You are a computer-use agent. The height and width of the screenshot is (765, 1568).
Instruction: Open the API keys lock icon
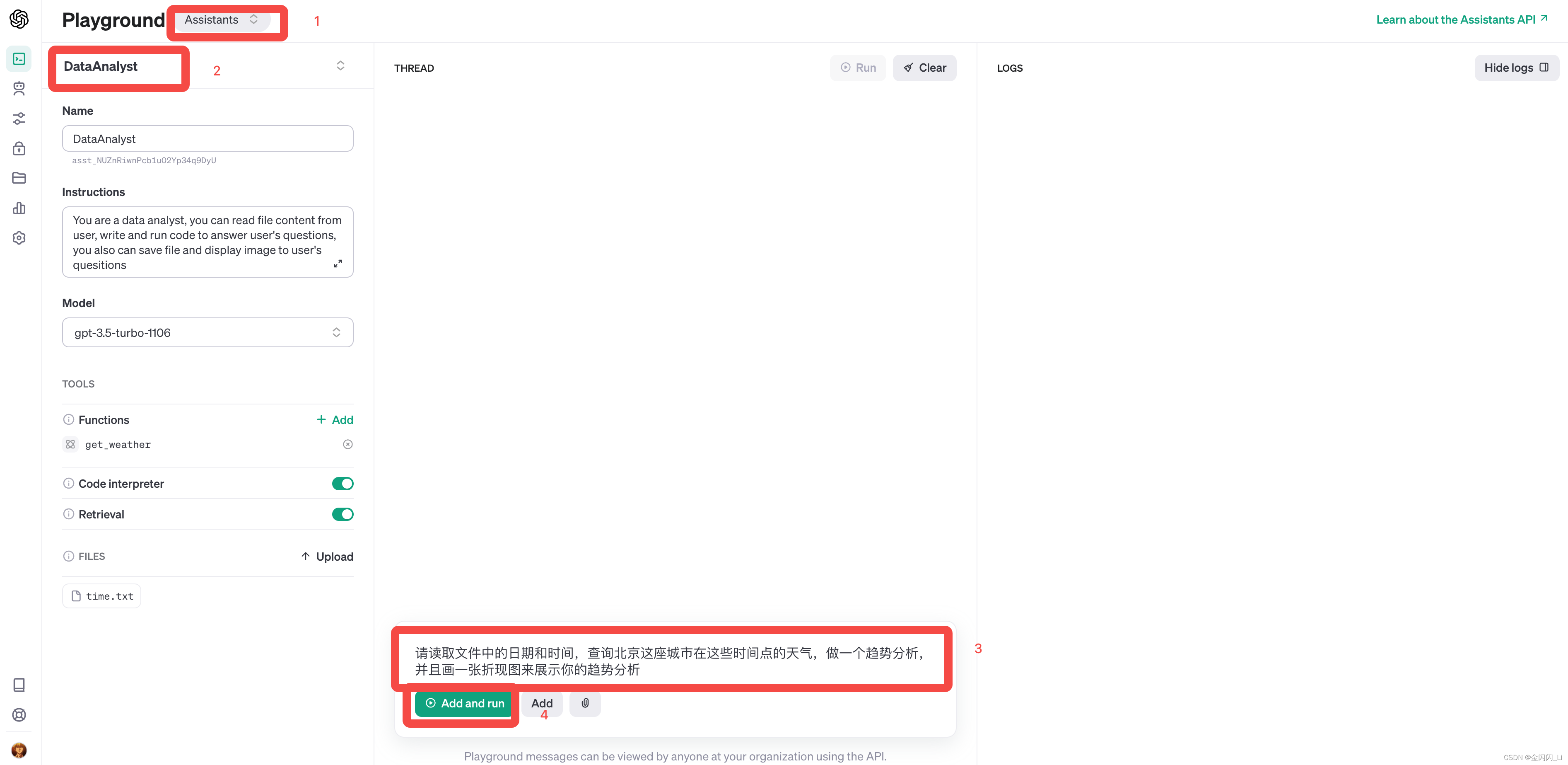[19, 148]
